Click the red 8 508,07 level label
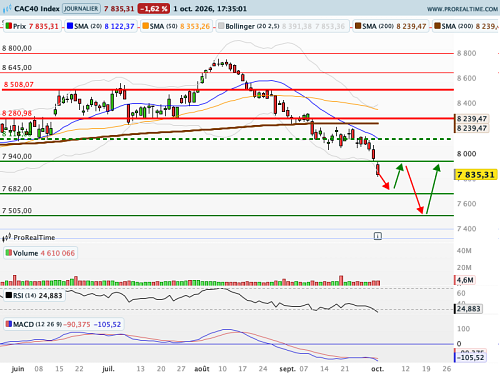The height and width of the screenshot is (375, 500). pyautogui.click(x=18, y=85)
